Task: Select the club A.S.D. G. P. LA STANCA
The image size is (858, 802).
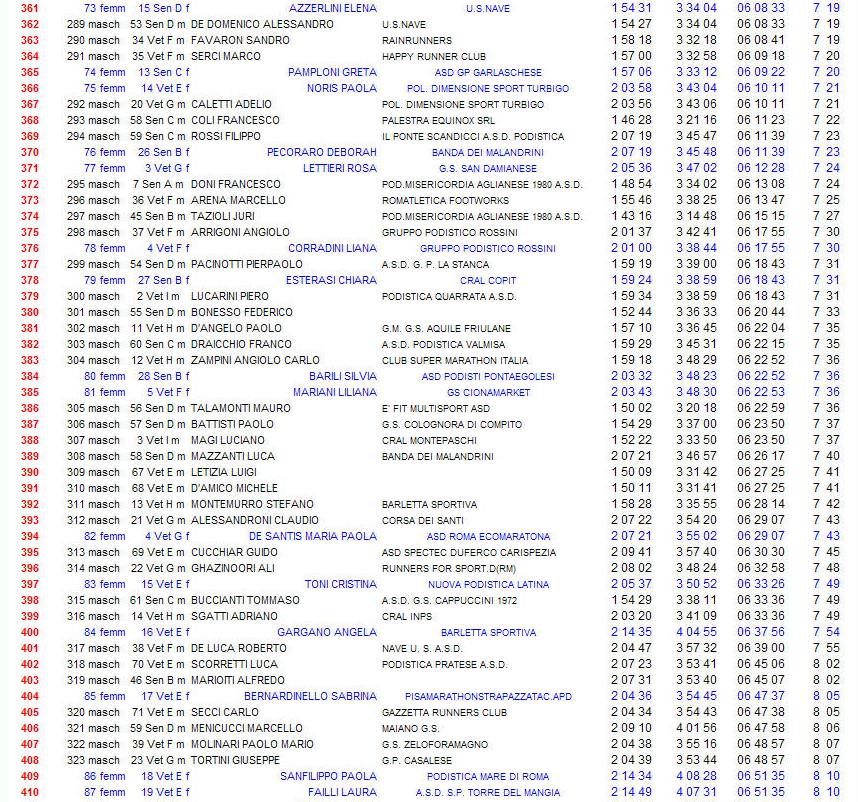Action: point(436,265)
